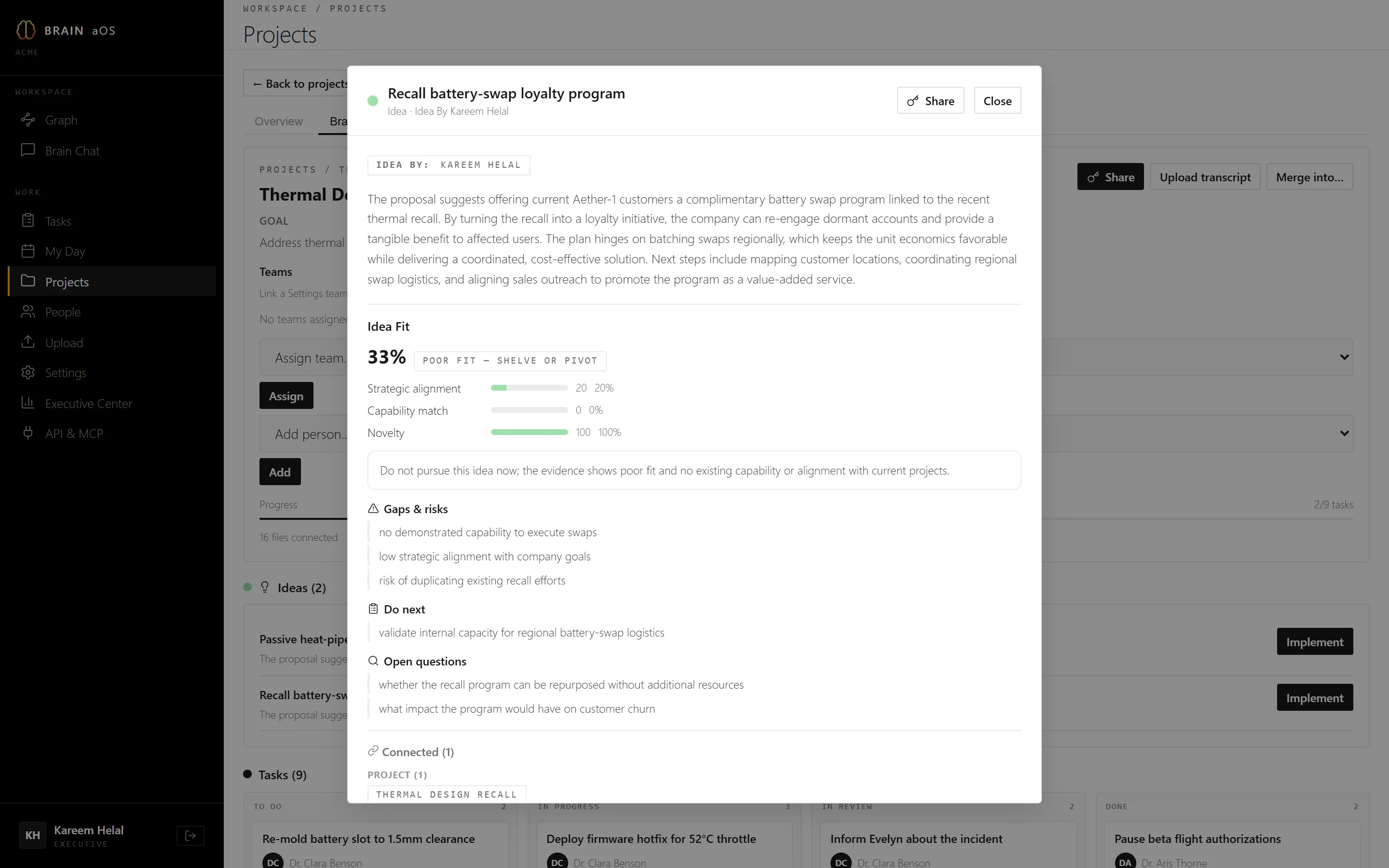Click the 'Deploy firmware hotfix for 52°C throttle' task
This screenshot has width=1389, height=868.
651,839
